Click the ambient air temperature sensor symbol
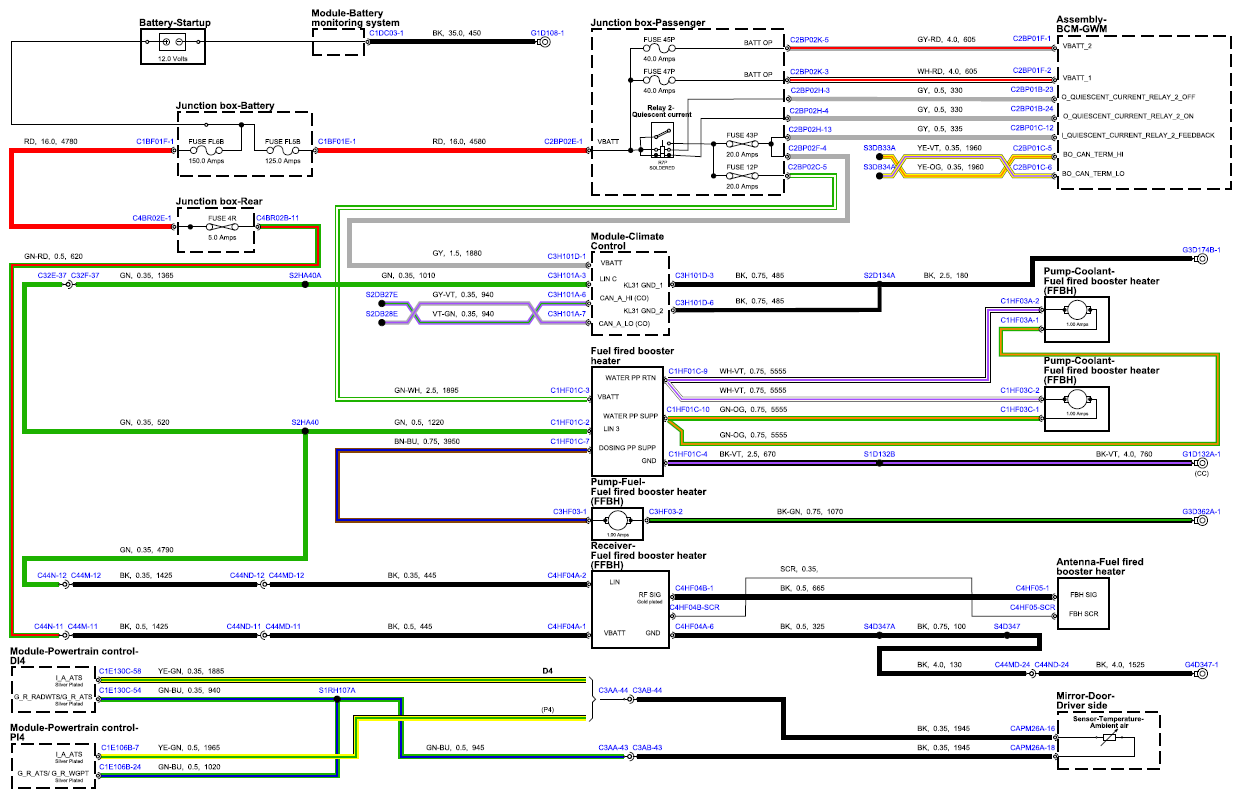Viewport: 1241px width, 798px height. coord(1108,739)
